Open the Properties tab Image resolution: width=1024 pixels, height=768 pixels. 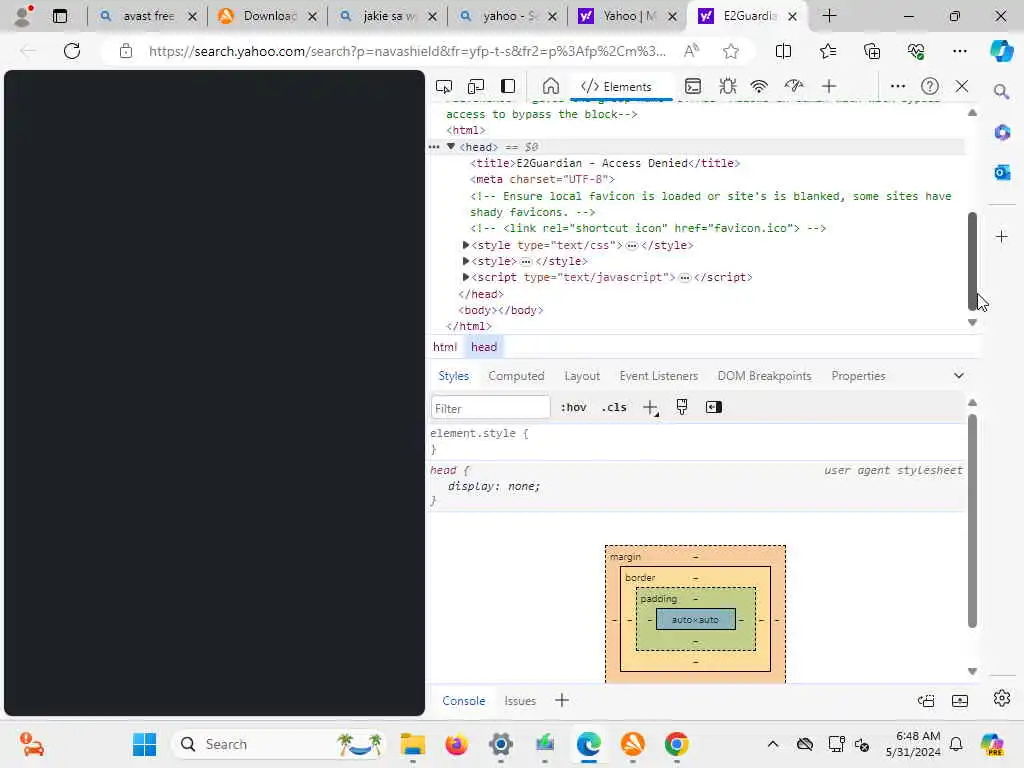(x=858, y=376)
